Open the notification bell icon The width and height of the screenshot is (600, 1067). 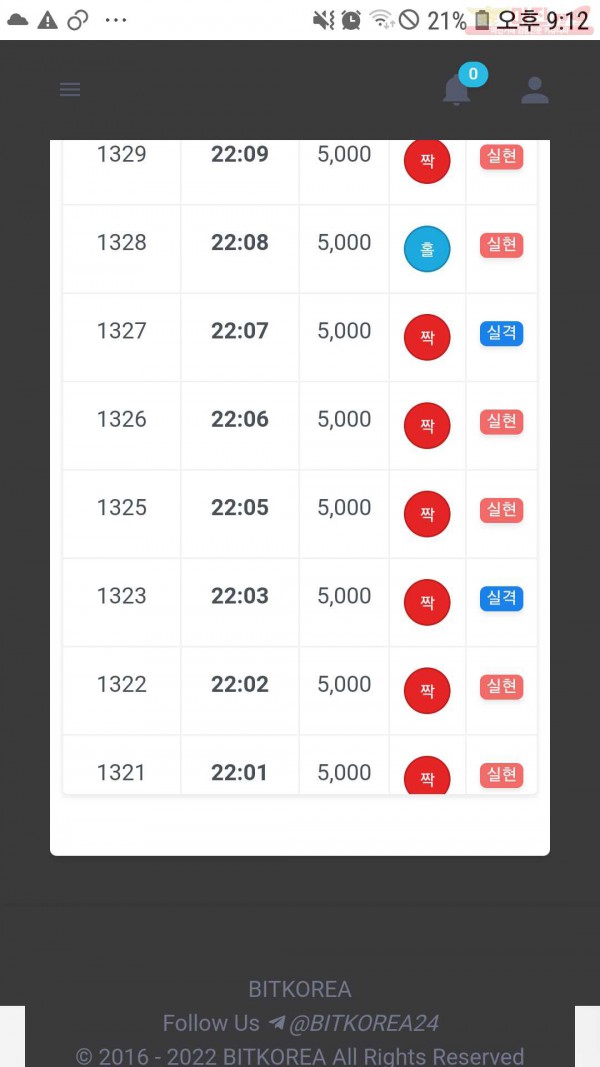(x=456, y=91)
